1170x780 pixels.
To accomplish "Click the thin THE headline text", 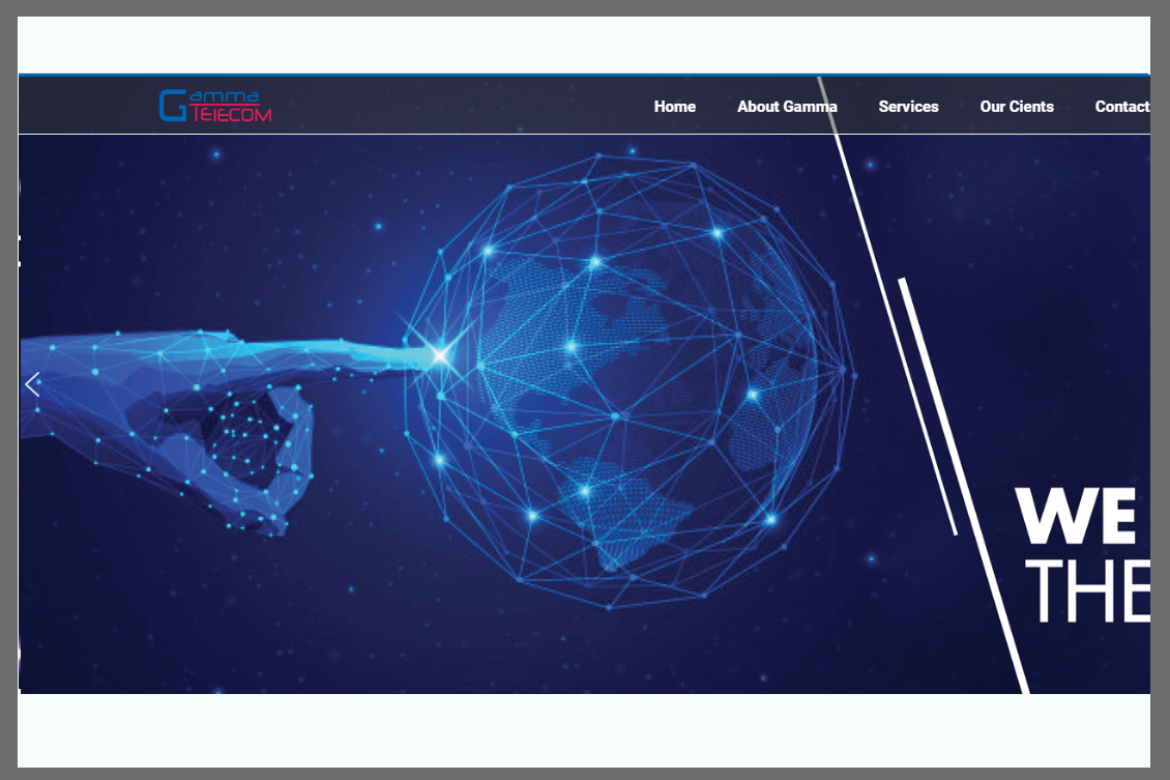I will pos(1087,591).
